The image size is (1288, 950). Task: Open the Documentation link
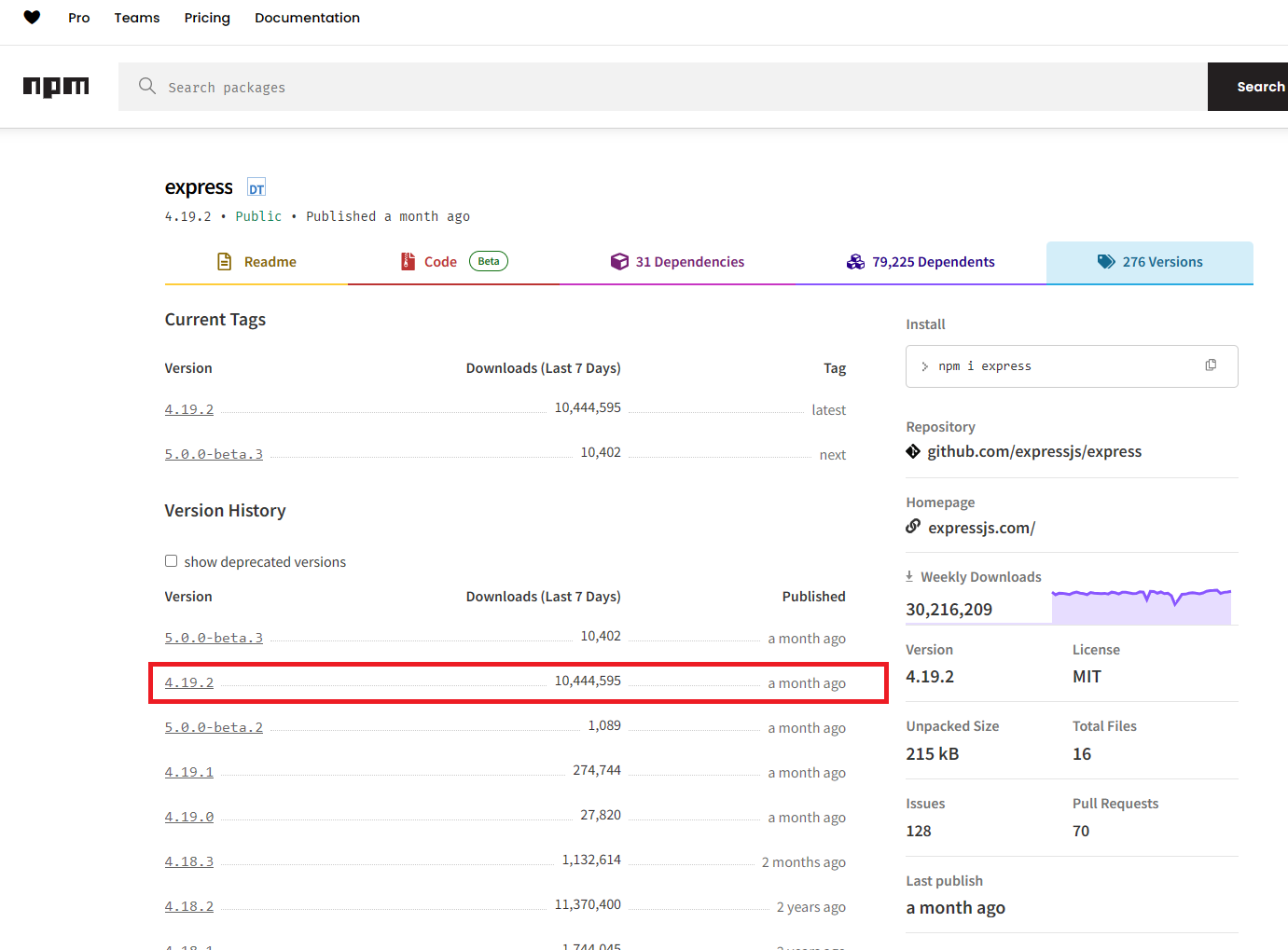click(307, 18)
